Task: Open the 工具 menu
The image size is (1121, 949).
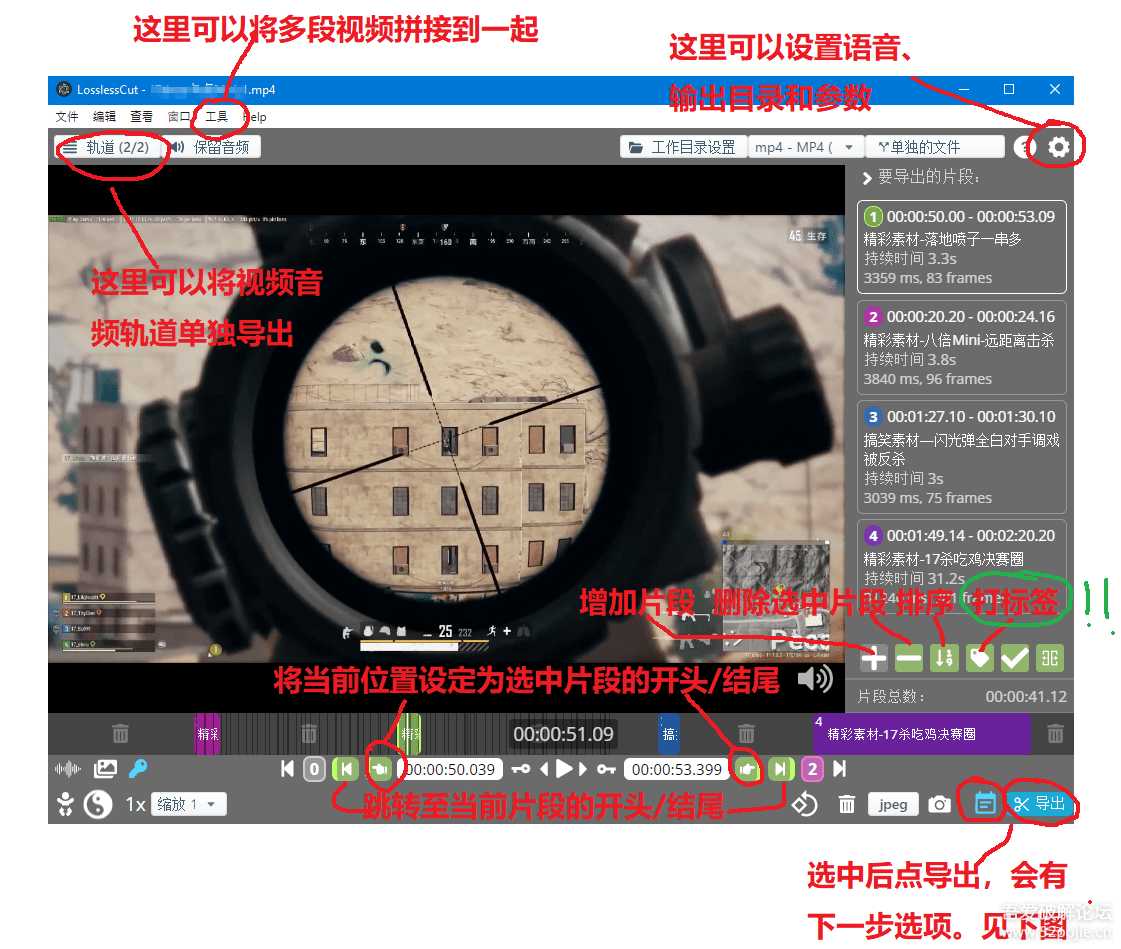Action: click(x=216, y=117)
